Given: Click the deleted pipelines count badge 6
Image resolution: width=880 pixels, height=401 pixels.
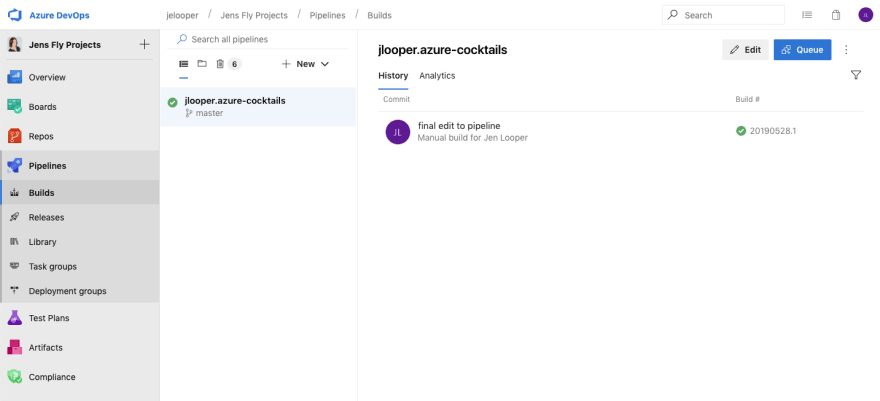Looking at the screenshot, I should coord(234,64).
